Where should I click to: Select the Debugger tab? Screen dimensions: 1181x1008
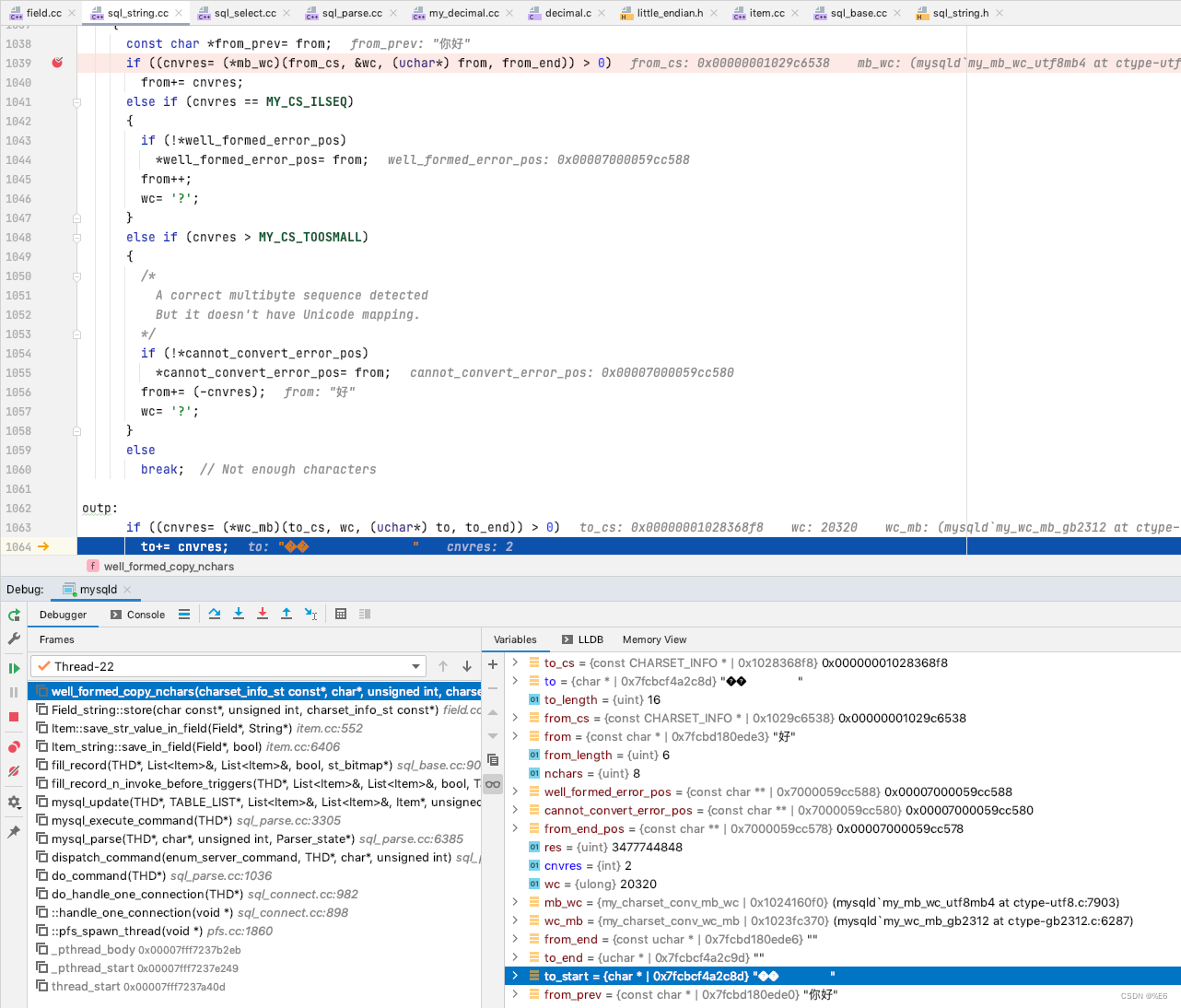(63, 615)
